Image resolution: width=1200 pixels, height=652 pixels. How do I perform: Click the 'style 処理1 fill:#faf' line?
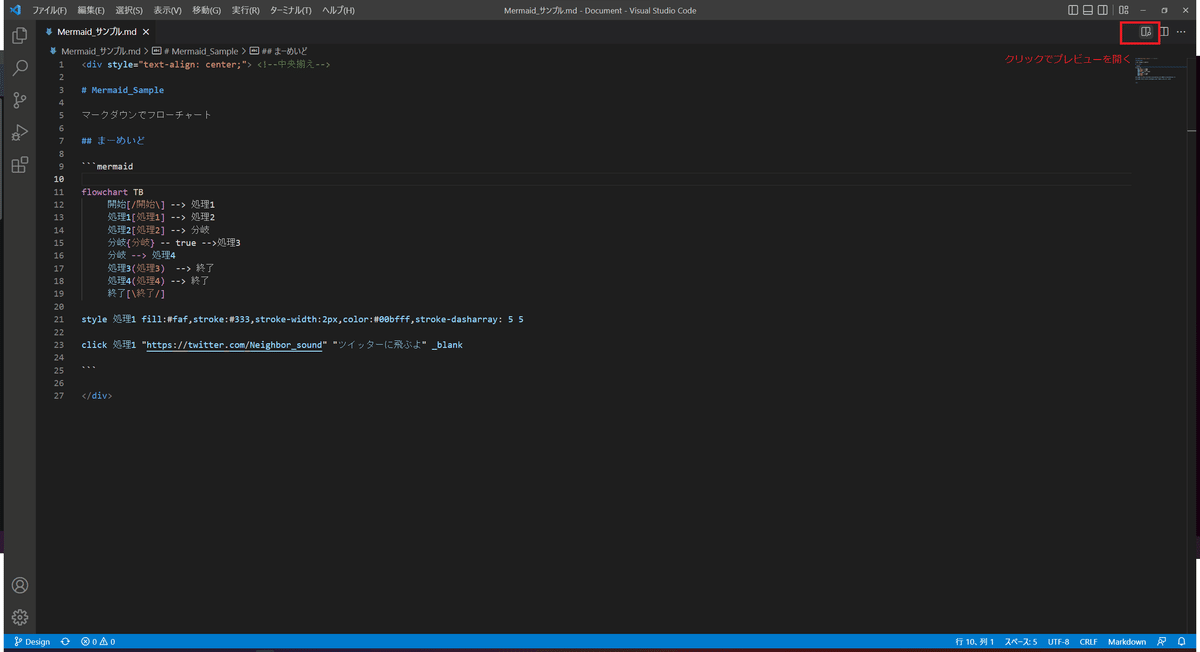(x=303, y=319)
